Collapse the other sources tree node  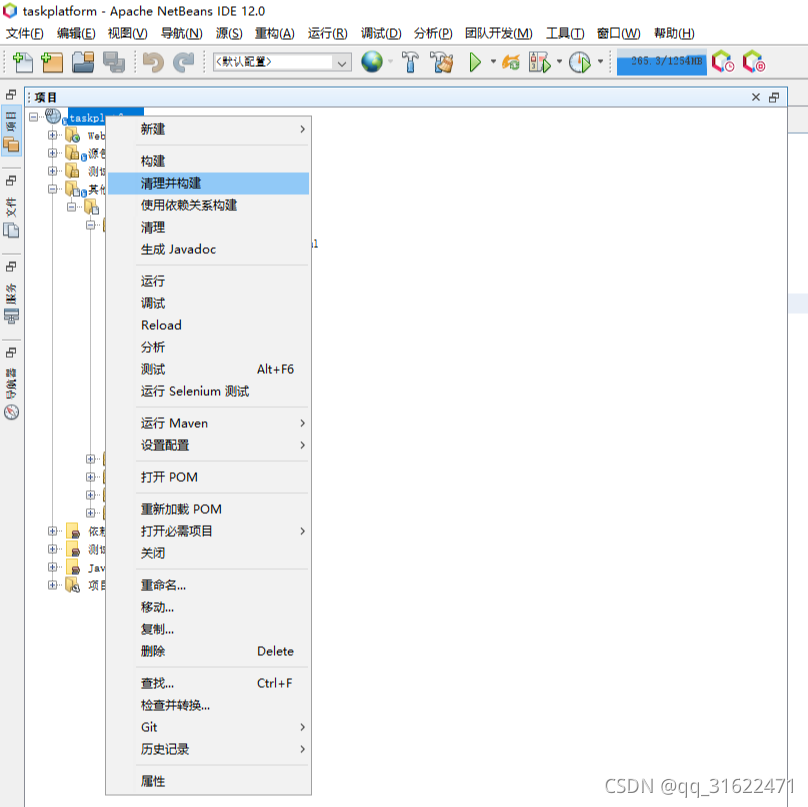52,189
